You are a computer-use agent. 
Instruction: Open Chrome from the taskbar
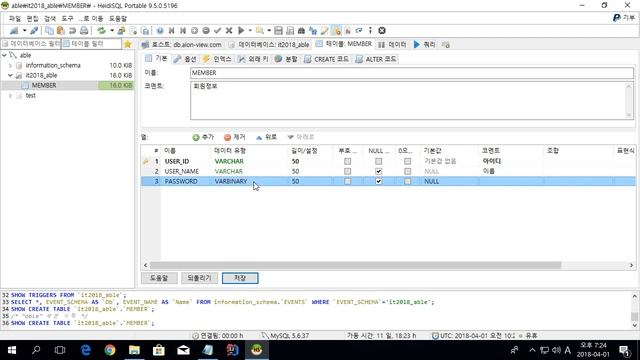click(x=109, y=350)
